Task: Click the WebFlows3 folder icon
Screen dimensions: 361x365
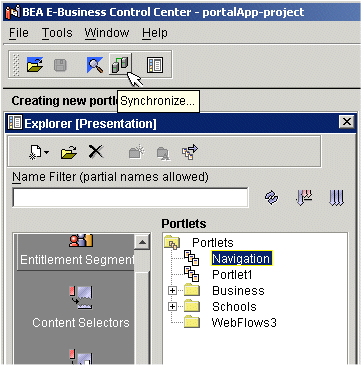Action: 192,322
